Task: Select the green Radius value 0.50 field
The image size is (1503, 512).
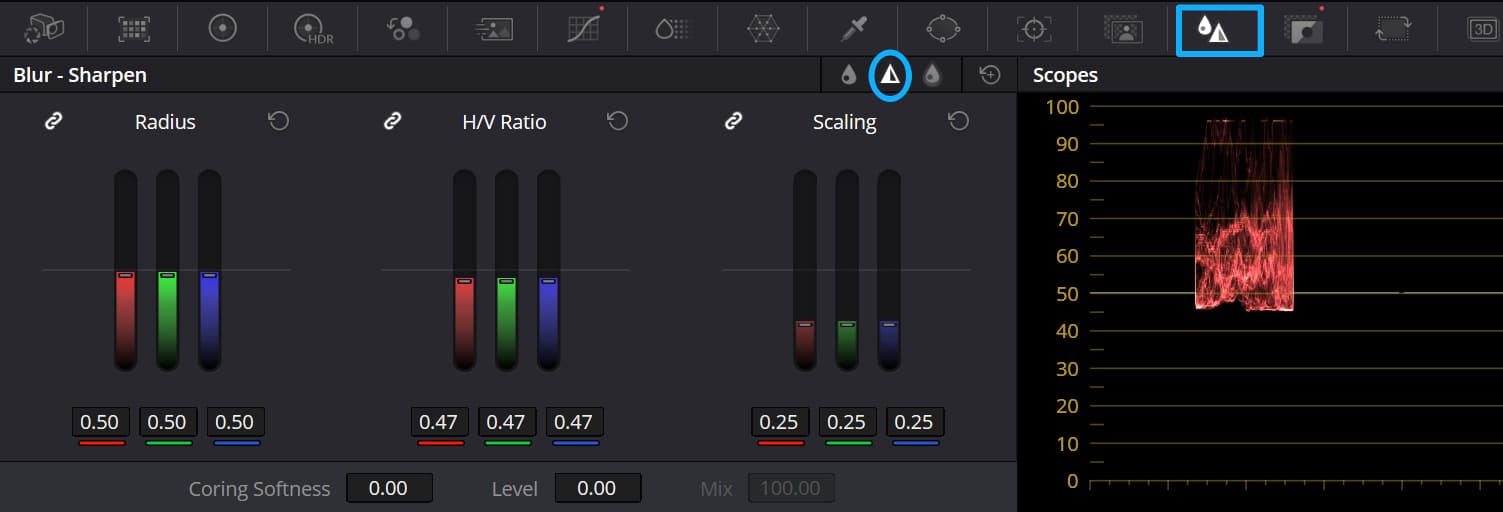Action: (x=167, y=422)
